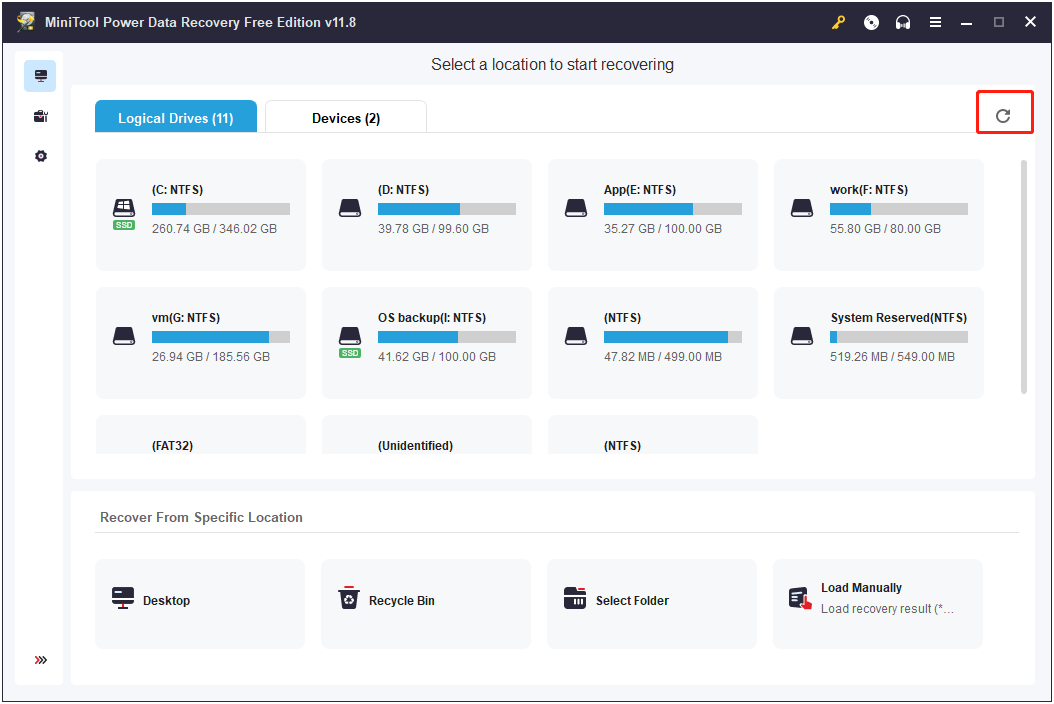Select the D: NTFS drive icon

point(350,208)
